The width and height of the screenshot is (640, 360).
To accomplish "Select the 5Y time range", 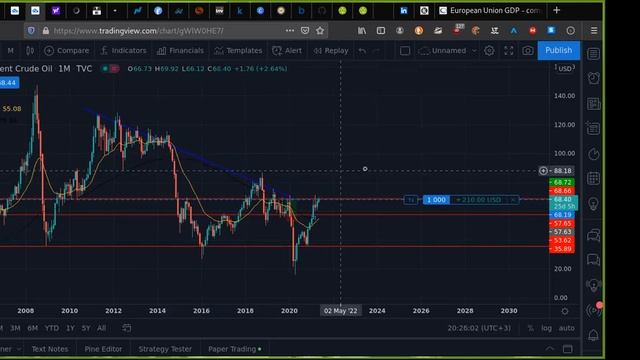I will (86, 328).
